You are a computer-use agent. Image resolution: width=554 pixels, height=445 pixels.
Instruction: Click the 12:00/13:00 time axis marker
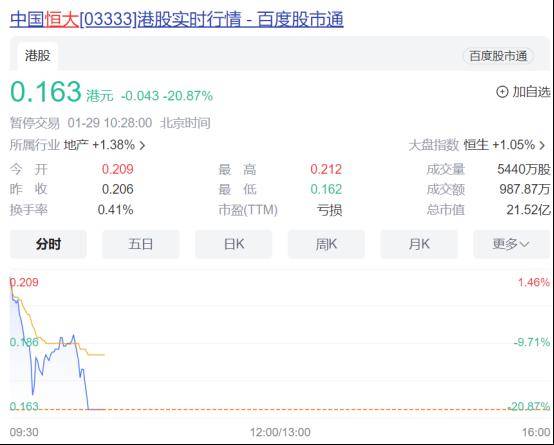click(280, 432)
